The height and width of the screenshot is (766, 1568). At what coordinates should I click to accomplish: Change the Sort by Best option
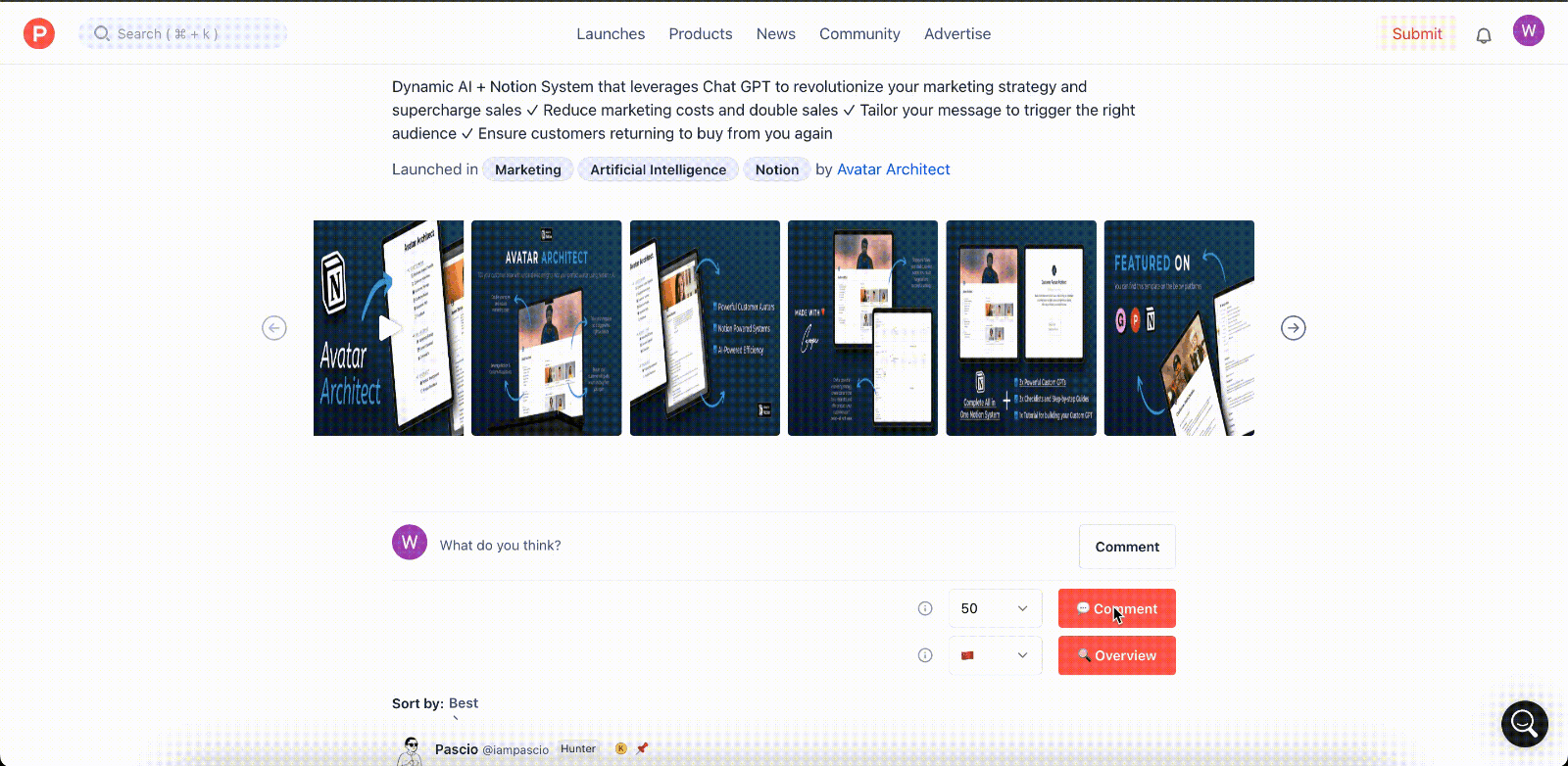(463, 703)
